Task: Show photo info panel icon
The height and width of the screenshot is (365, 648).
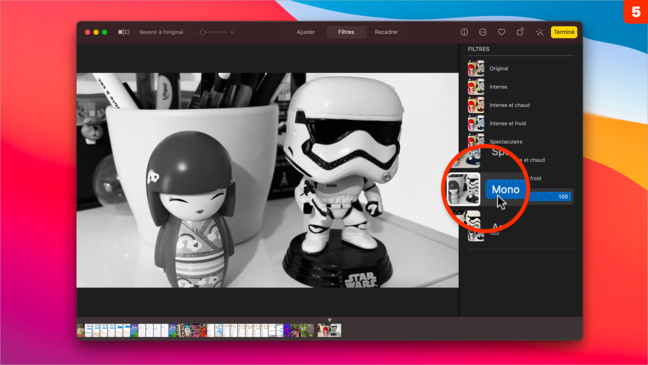Action: [464, 32]
